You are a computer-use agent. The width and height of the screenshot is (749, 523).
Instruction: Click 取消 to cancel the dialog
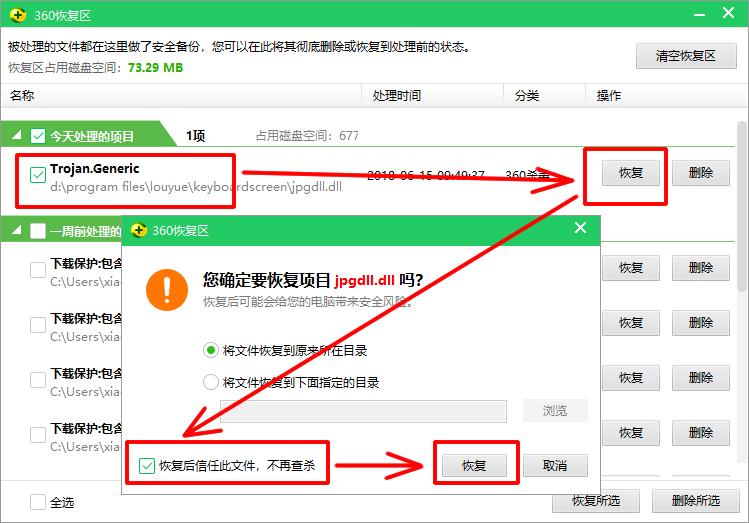coord(555,465)
